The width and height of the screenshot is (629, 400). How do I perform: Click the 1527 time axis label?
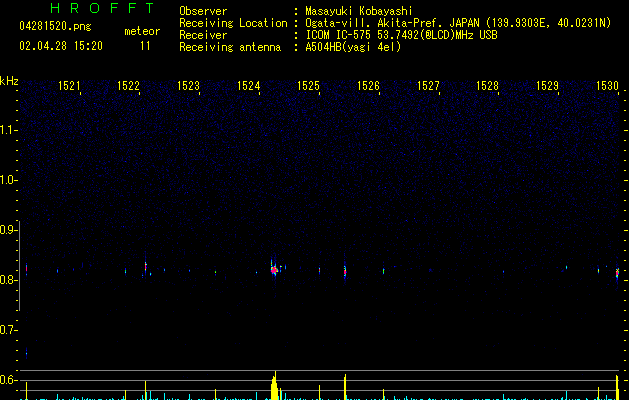[428, 85]
